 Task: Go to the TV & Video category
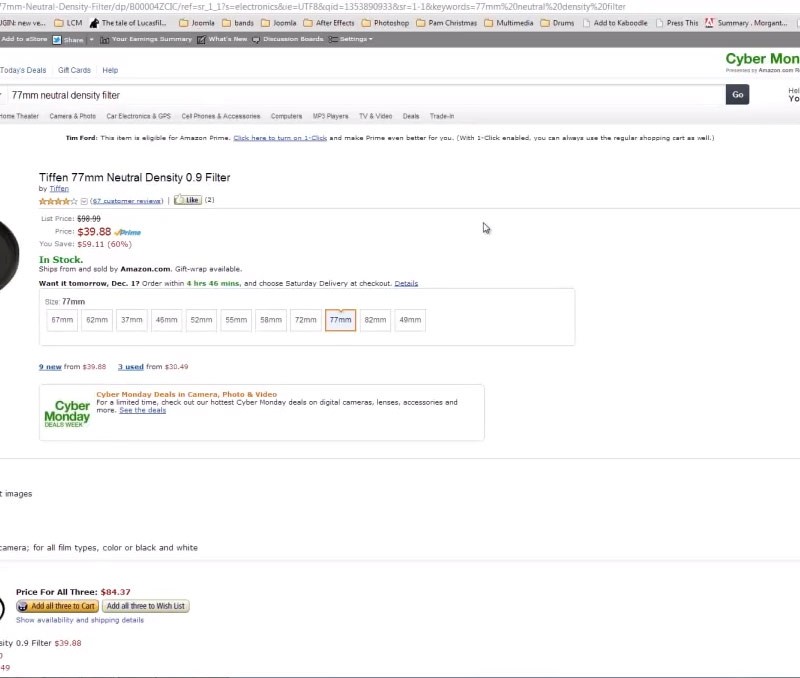coord(375,116)
